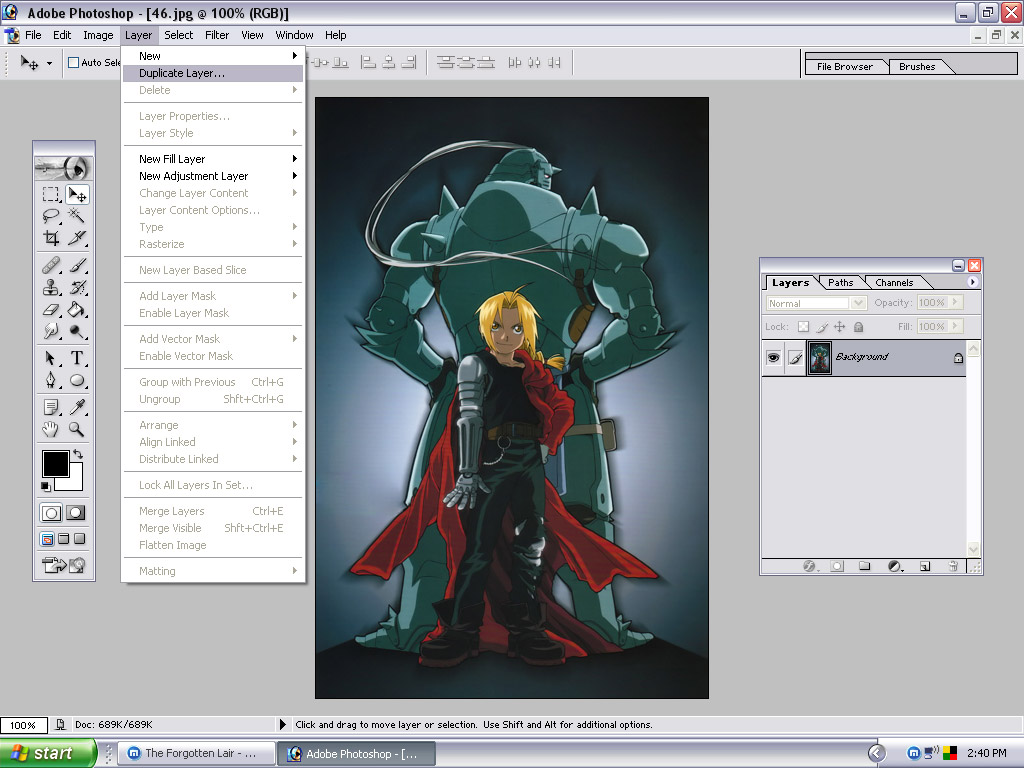Select the Ellipse shape tool
Screen dimensions: 1024x768
tap(77, 380)
